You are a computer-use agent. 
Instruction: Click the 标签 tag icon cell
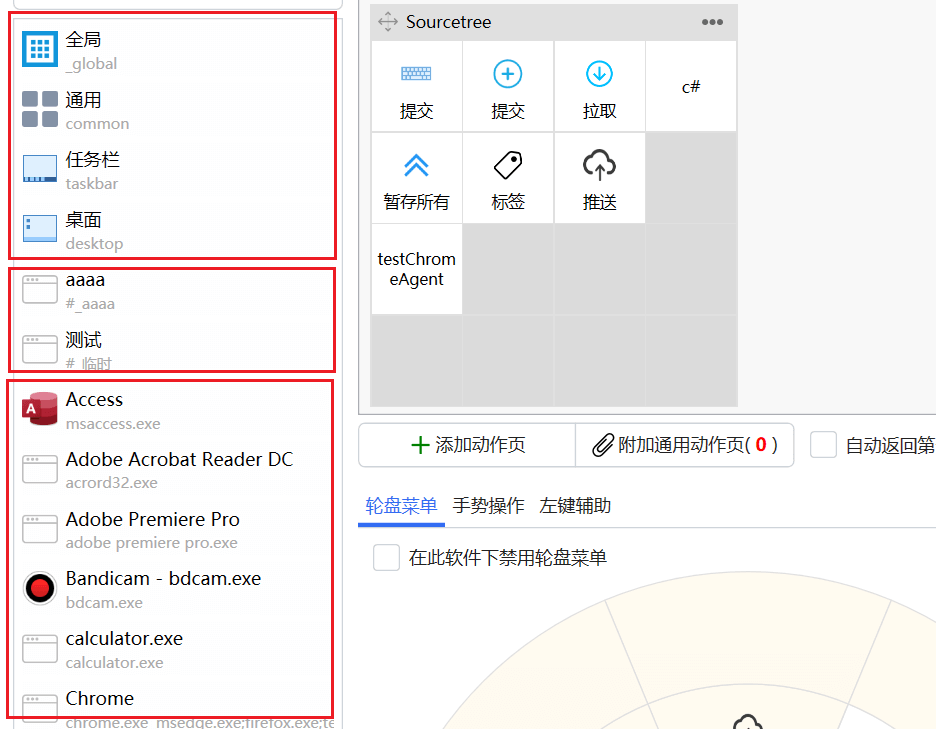point(508,178)
